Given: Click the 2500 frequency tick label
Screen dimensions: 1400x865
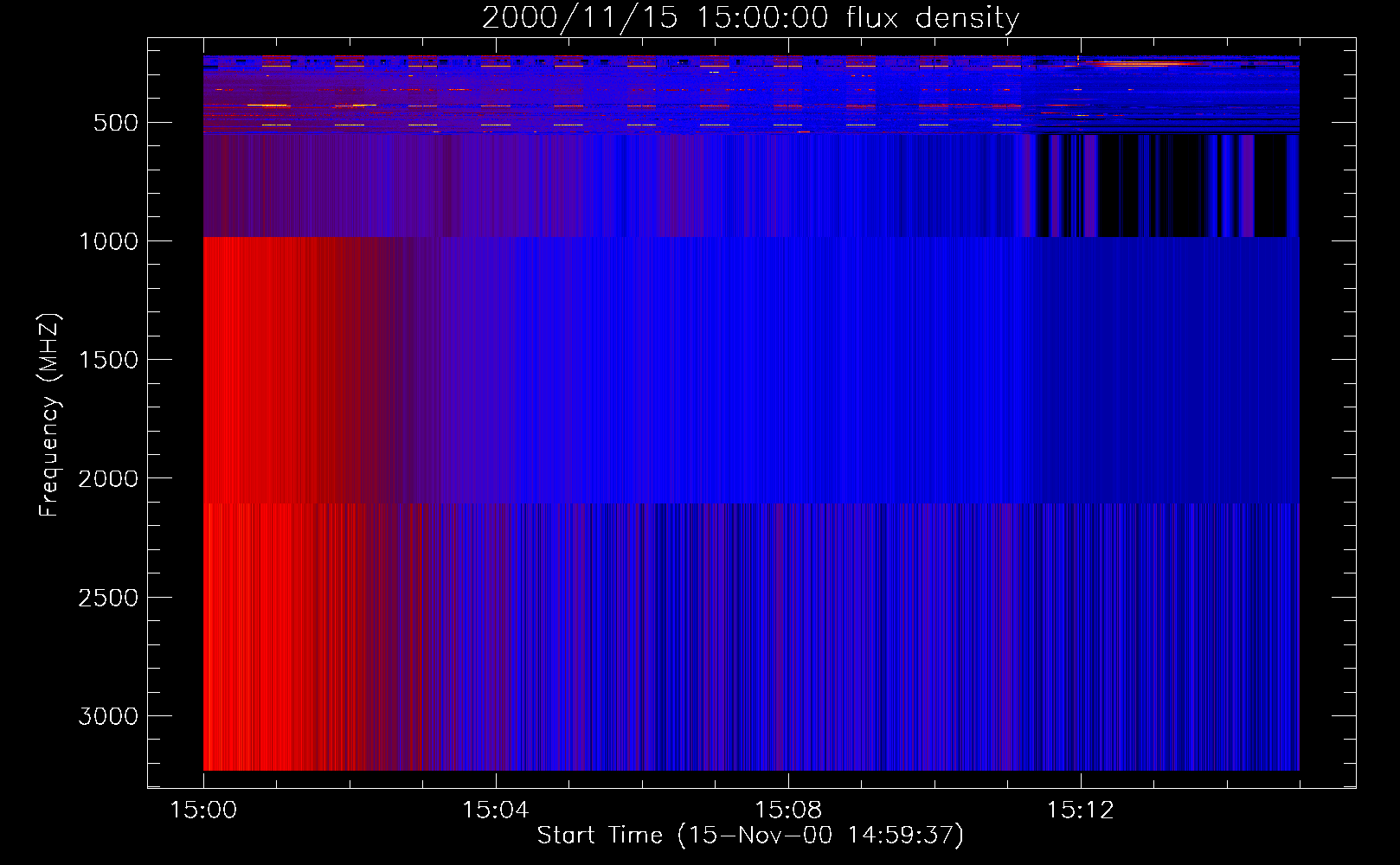Looking at the screenshot, I should pyautogui.click(x=108, y=598).
